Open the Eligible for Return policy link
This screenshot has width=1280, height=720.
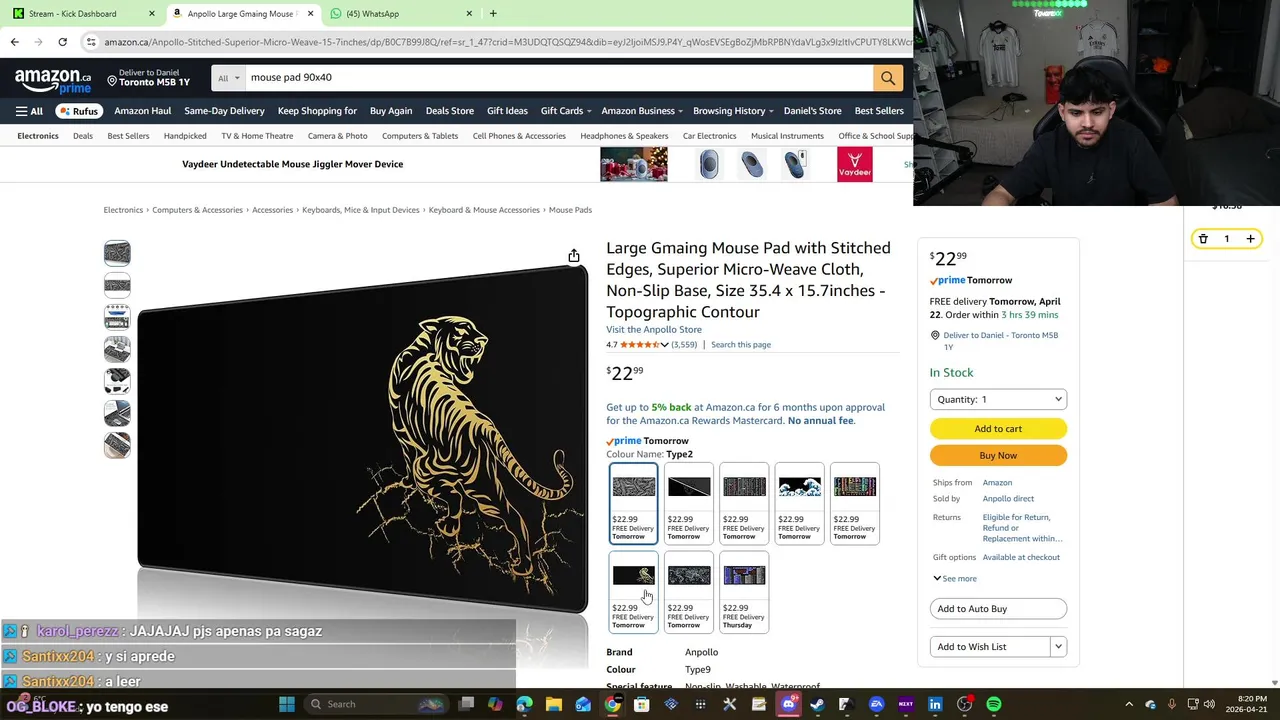coord(1022,528)
